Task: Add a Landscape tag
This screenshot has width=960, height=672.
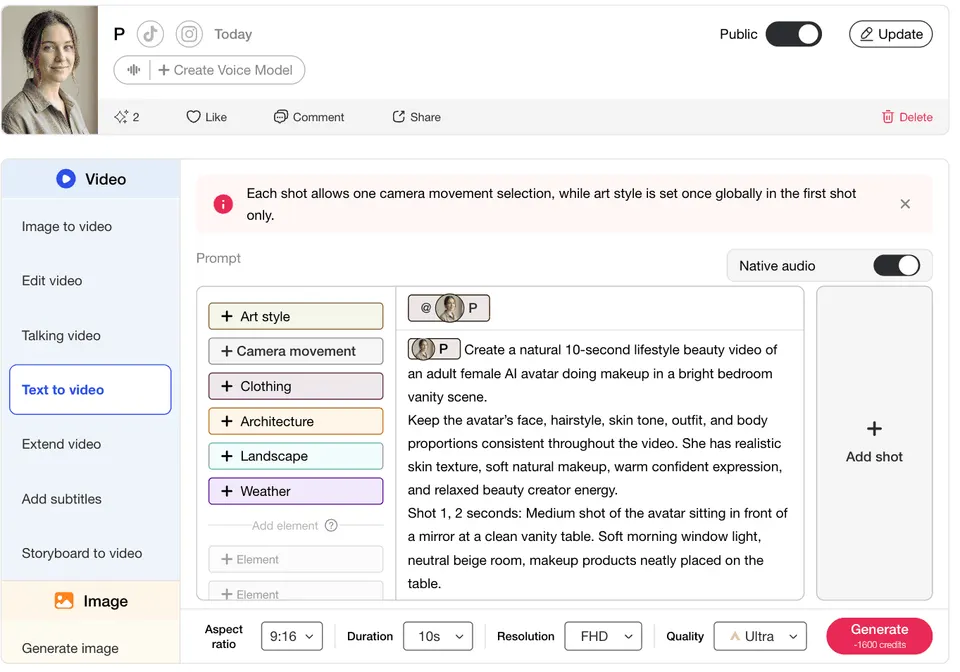Action: (296, 456)
